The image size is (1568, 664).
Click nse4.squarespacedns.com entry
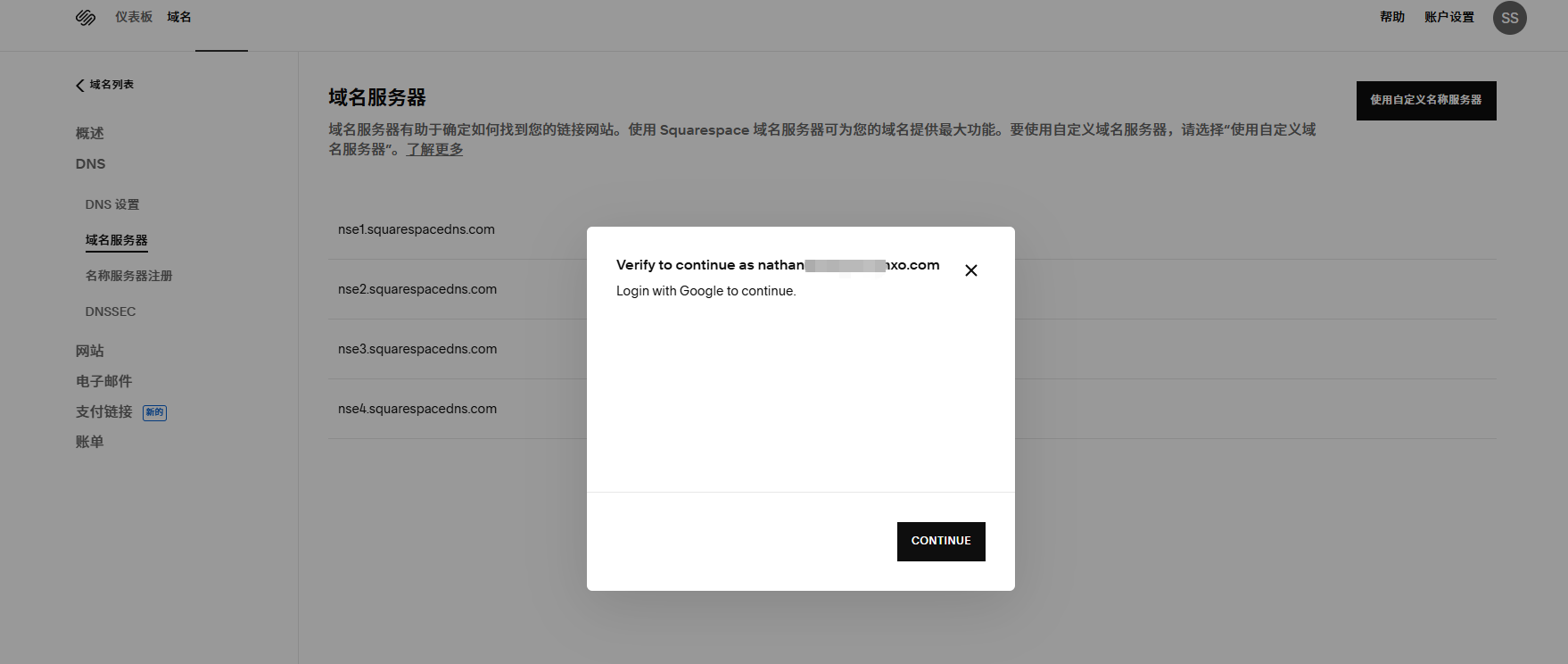417,409
